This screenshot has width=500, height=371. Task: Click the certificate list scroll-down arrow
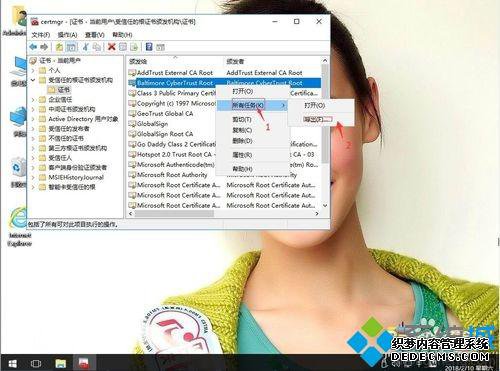(x=325, y=206)
